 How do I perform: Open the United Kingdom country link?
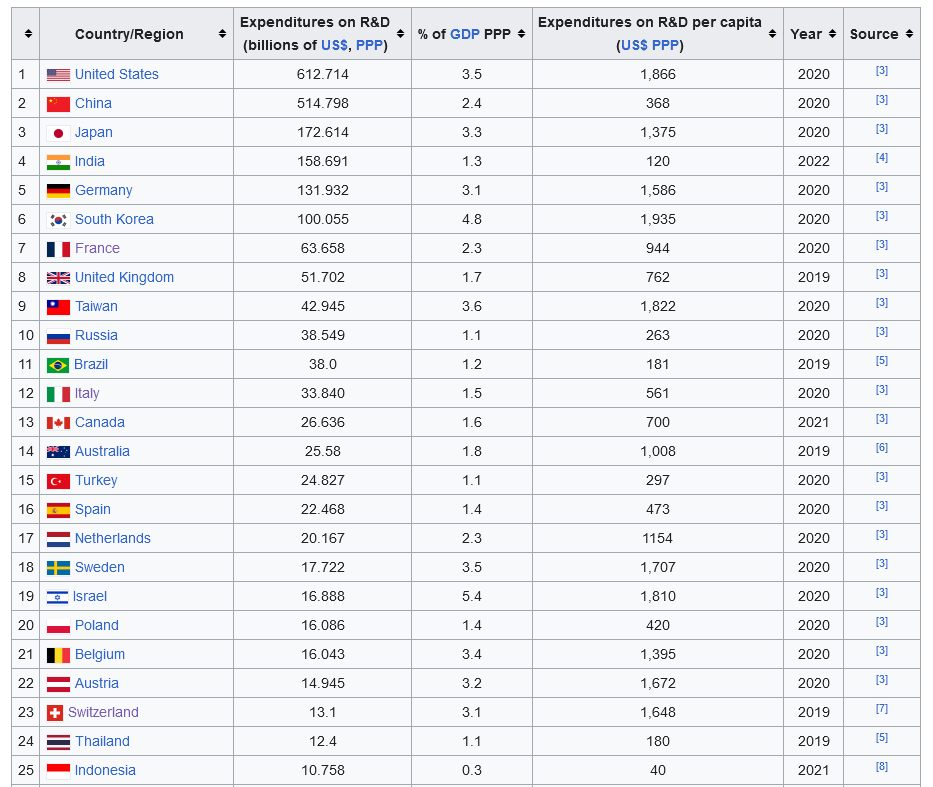(124, 277)
